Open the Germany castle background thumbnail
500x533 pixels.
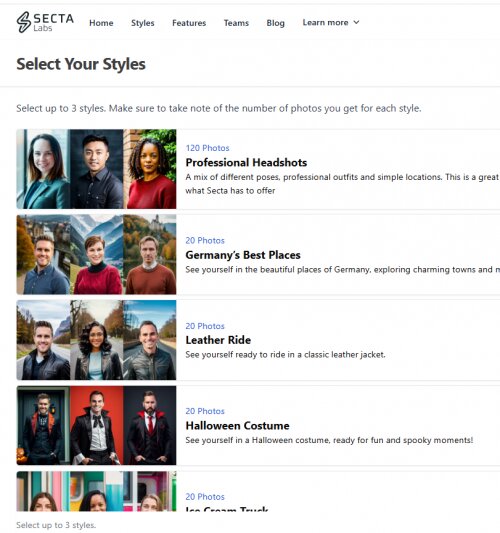[150, 254]
